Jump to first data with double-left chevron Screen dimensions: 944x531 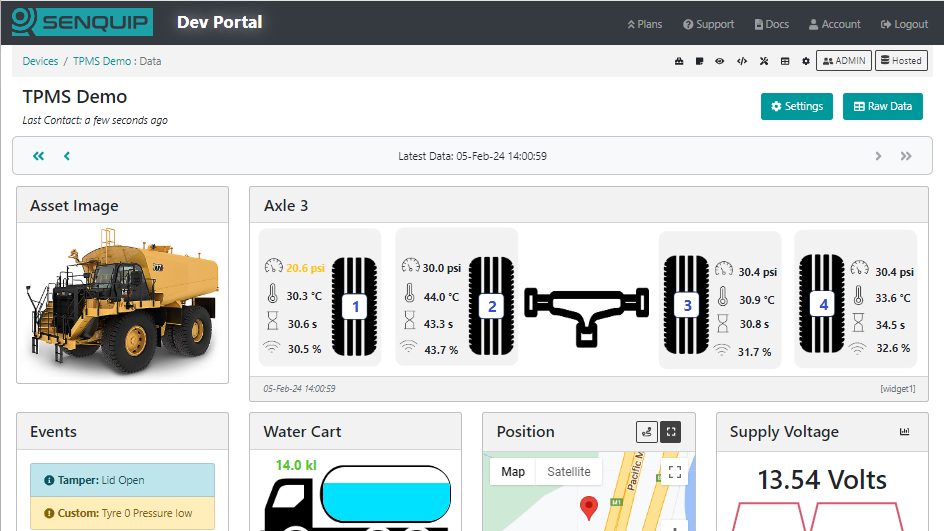pyautogui.click(x=39, y=156)
